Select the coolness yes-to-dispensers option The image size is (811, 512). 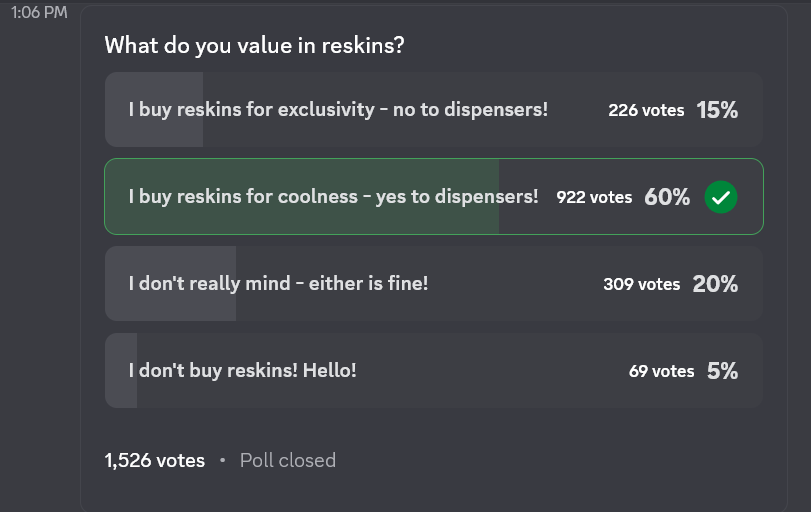pyautogui.click(x=434, y=197)
